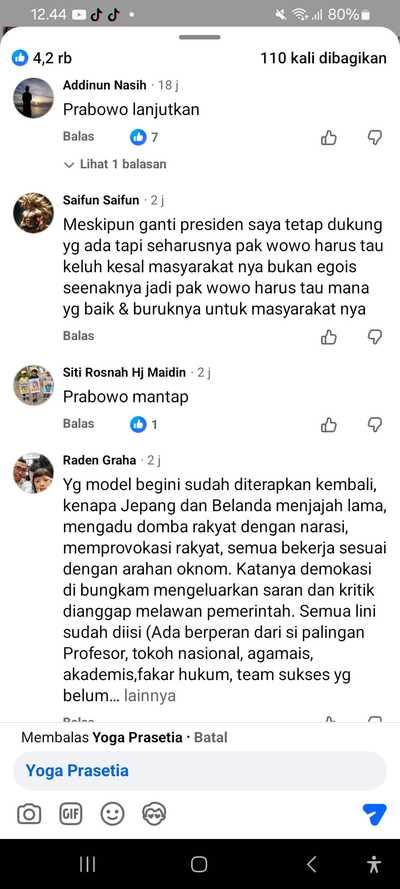Expand 'Lihat 1 balasan' under Addinun Nasih
Viewport: 400px width, 889px height.
point(115,164)
